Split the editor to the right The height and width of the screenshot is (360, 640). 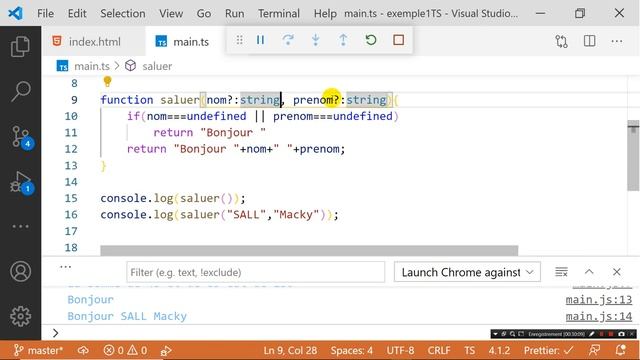coord(589,41)
